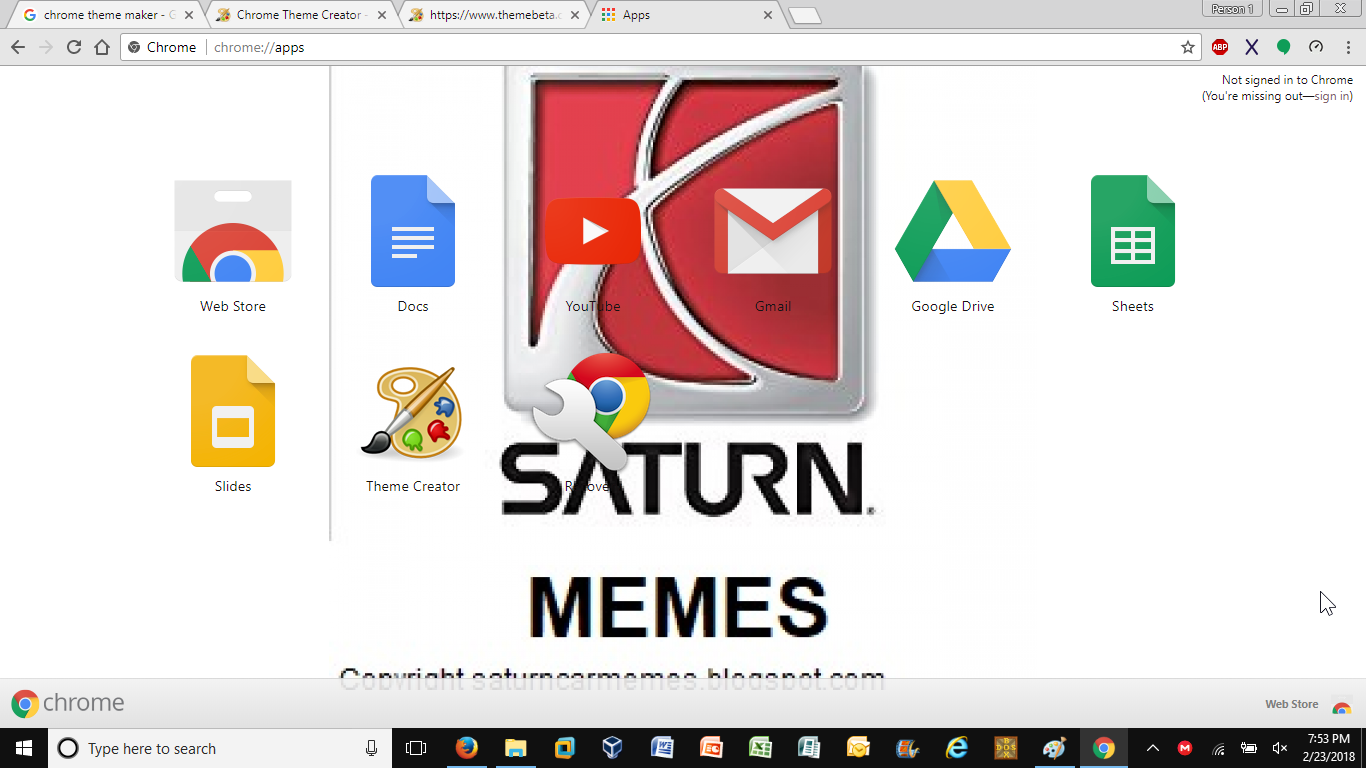
Task: Close the themebeta.com tab
Action: (x=576, y=15)
